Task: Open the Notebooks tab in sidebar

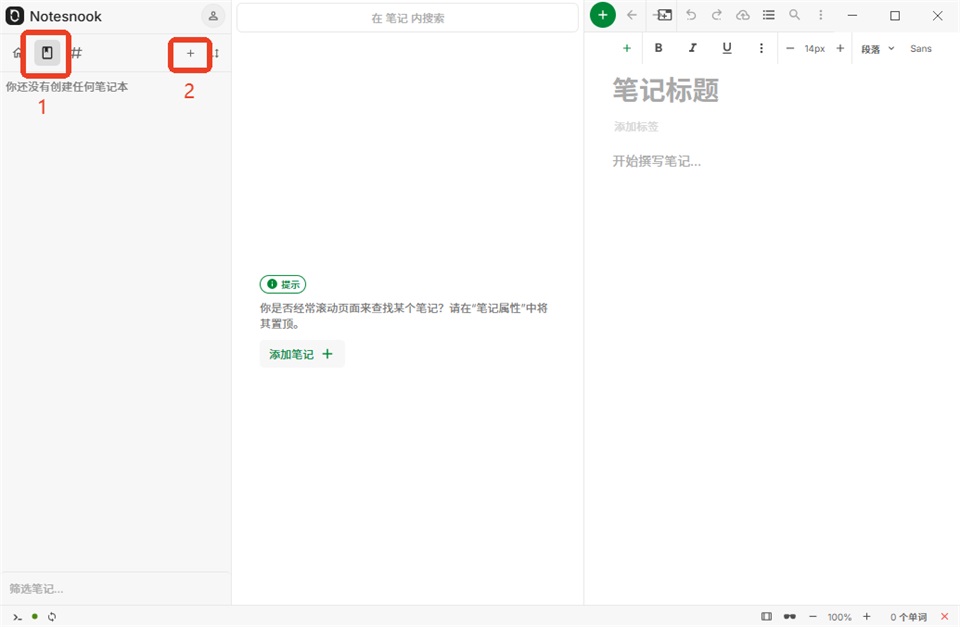Action: (47, 53)
